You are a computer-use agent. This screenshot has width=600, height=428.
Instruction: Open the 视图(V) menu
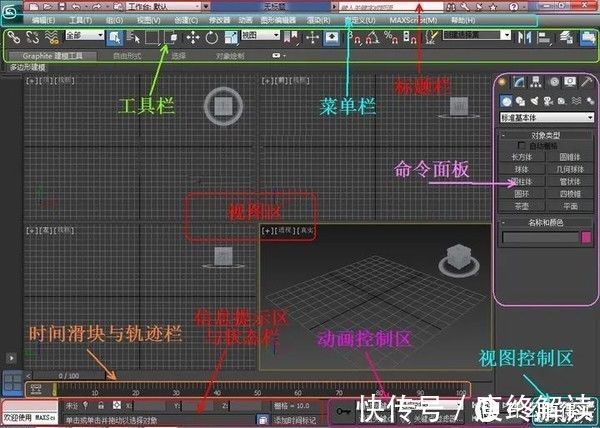pyautogui.click(x=149, y=20)
